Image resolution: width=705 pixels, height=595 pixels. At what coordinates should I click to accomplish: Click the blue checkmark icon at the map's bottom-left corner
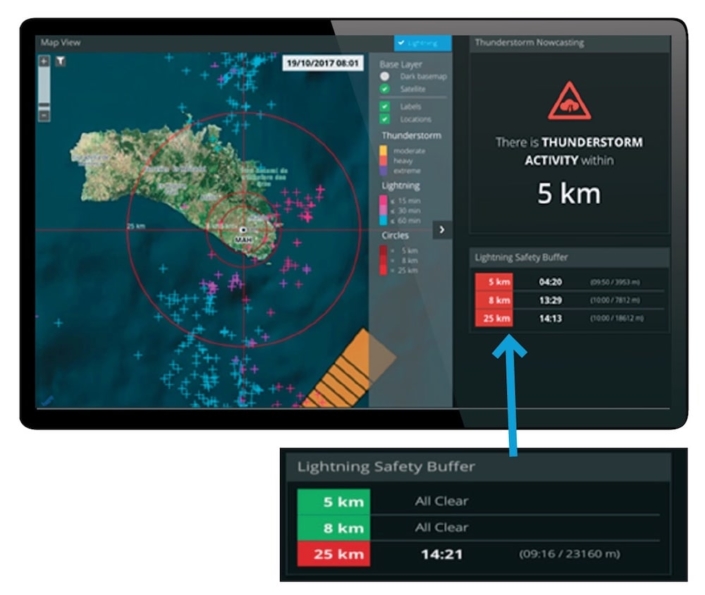(x=47, y=400)
